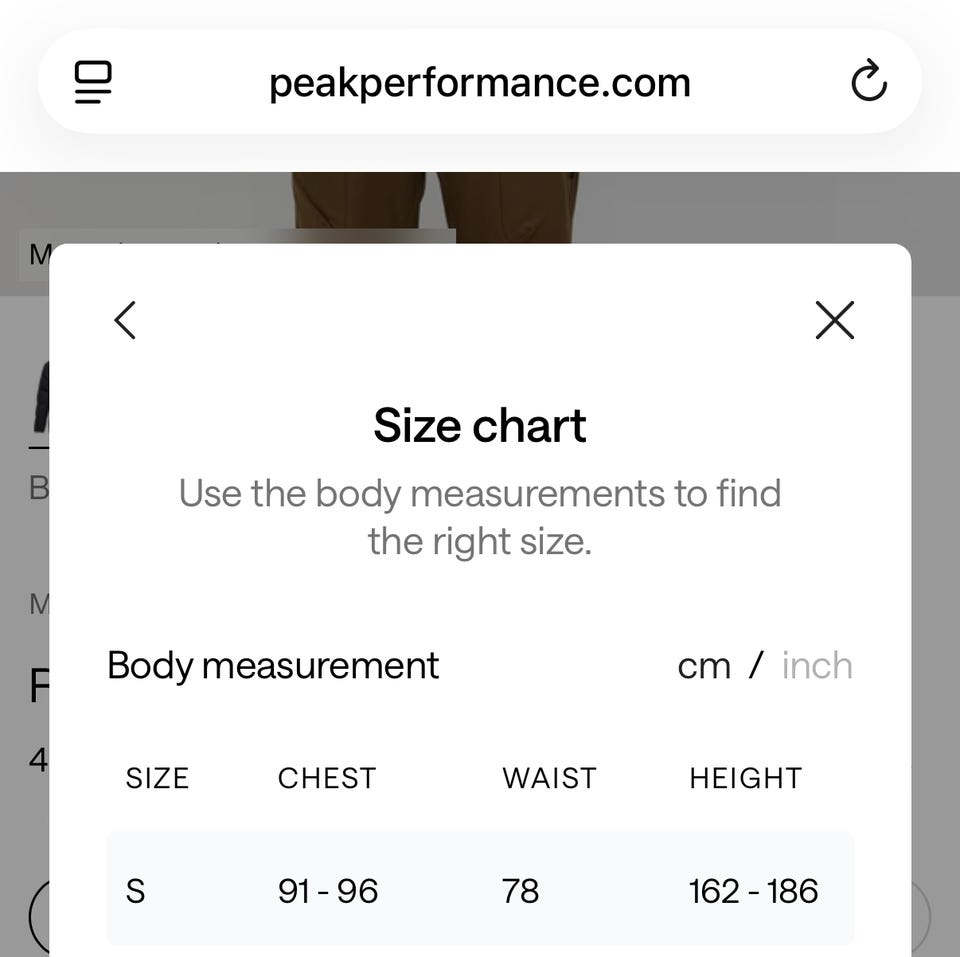960x957 pixels.
Task: Click the 162 - 186 height value
Action: [753, 890]
